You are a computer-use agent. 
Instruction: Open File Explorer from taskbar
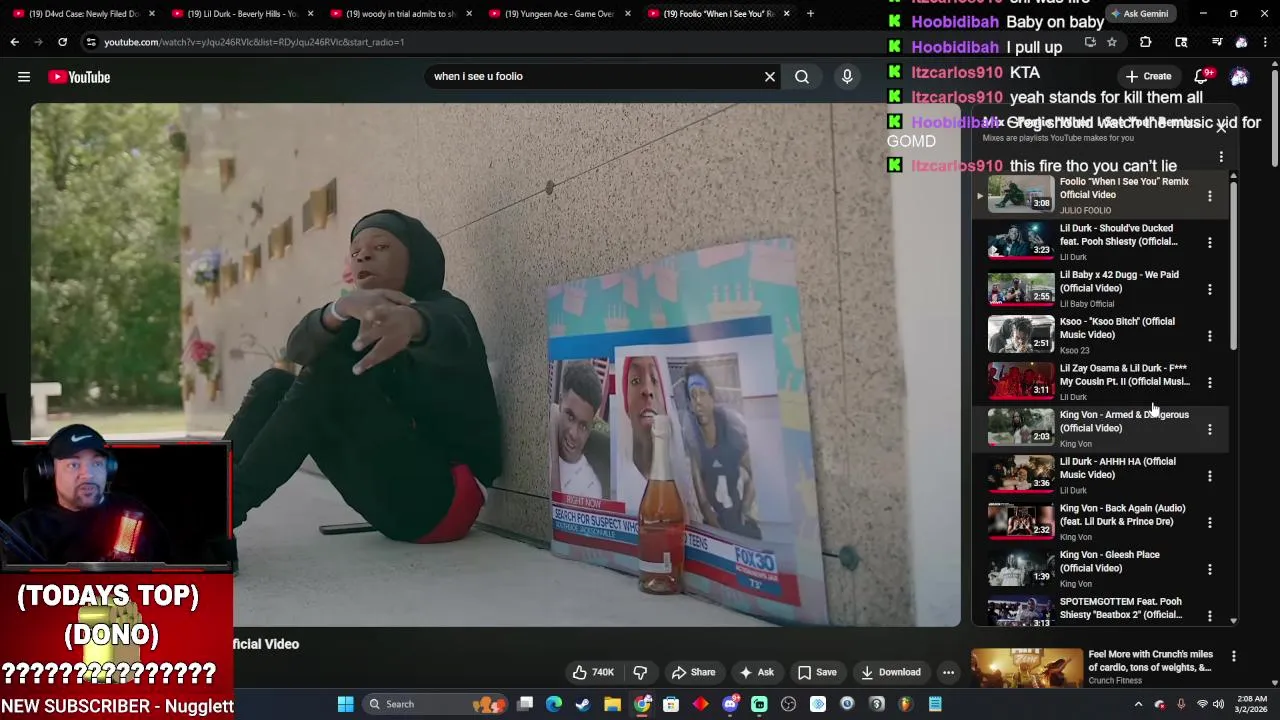pos(612,704)
